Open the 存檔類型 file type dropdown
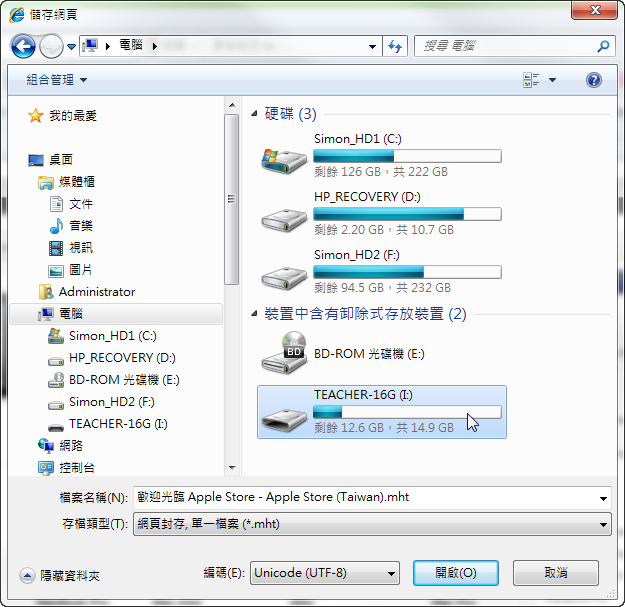 pyautogui.click(x=372, y=524)
